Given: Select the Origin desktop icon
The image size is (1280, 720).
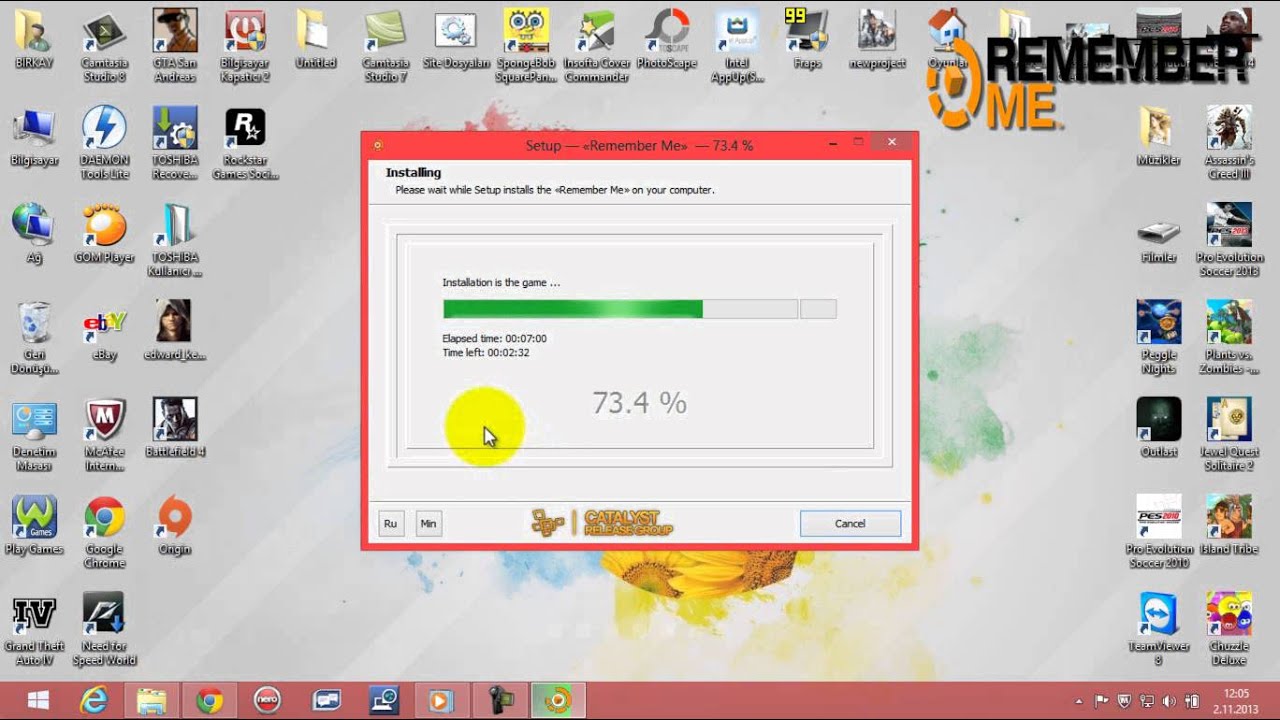Looking at the screenshot, I should (x=174, y=525).
